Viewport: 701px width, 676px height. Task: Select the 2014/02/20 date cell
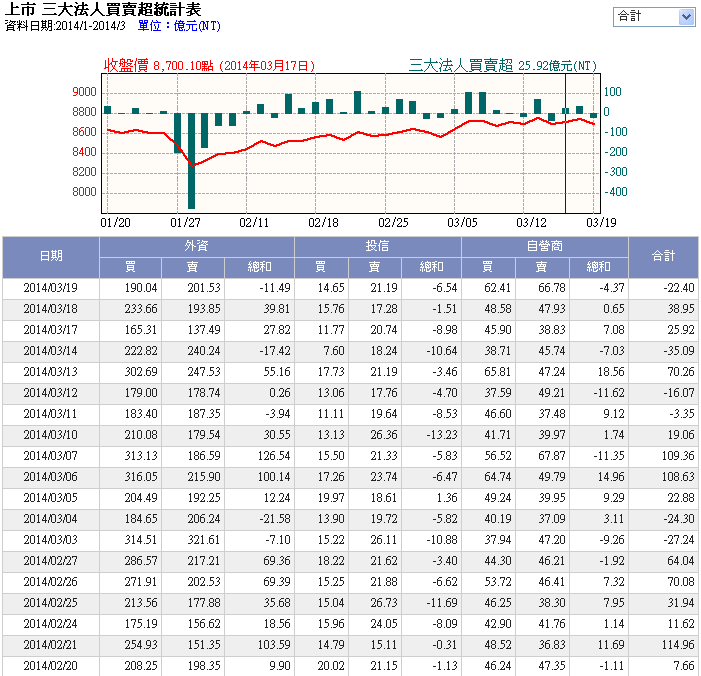(x=51, y=666)
